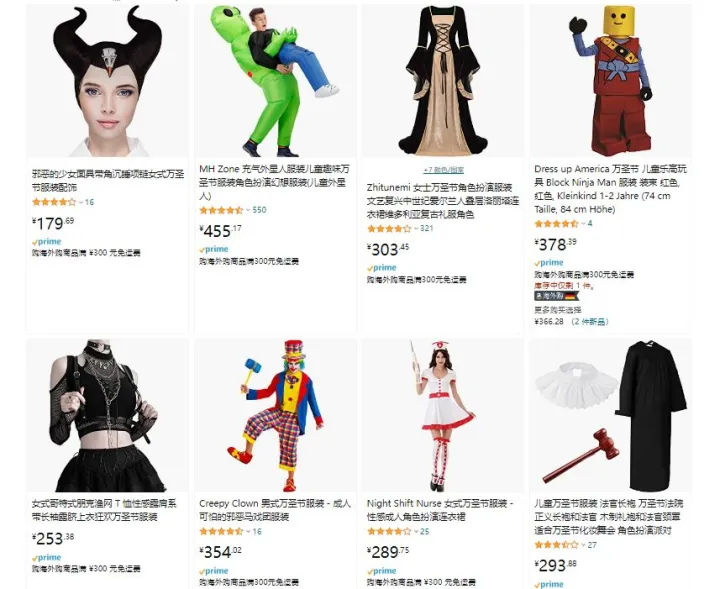Open the Zhitunemi medieval dress title link
The width and height of the screenshot is (720, 589).
click(443, 201)
